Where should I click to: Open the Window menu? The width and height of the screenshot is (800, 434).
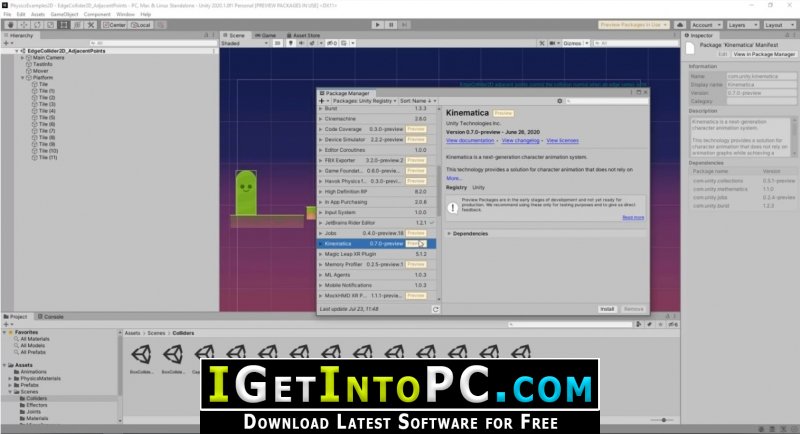click(x=126, y=14)
